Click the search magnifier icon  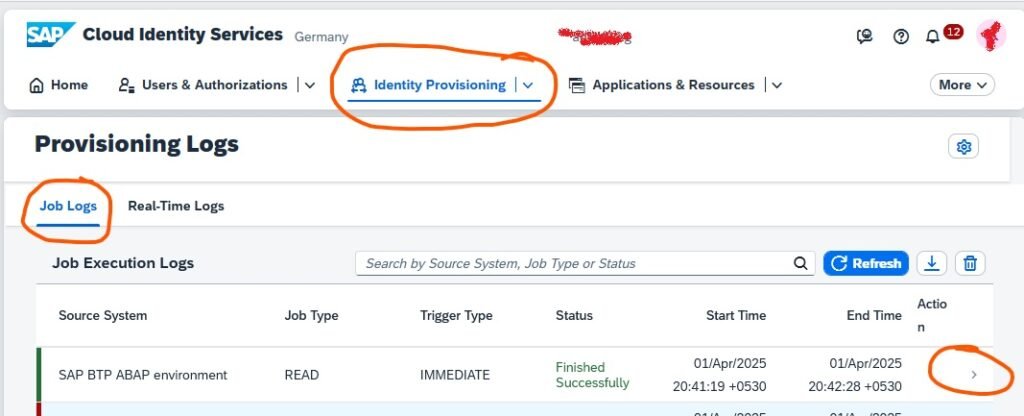pyautogui.click(x=800, y=264)
